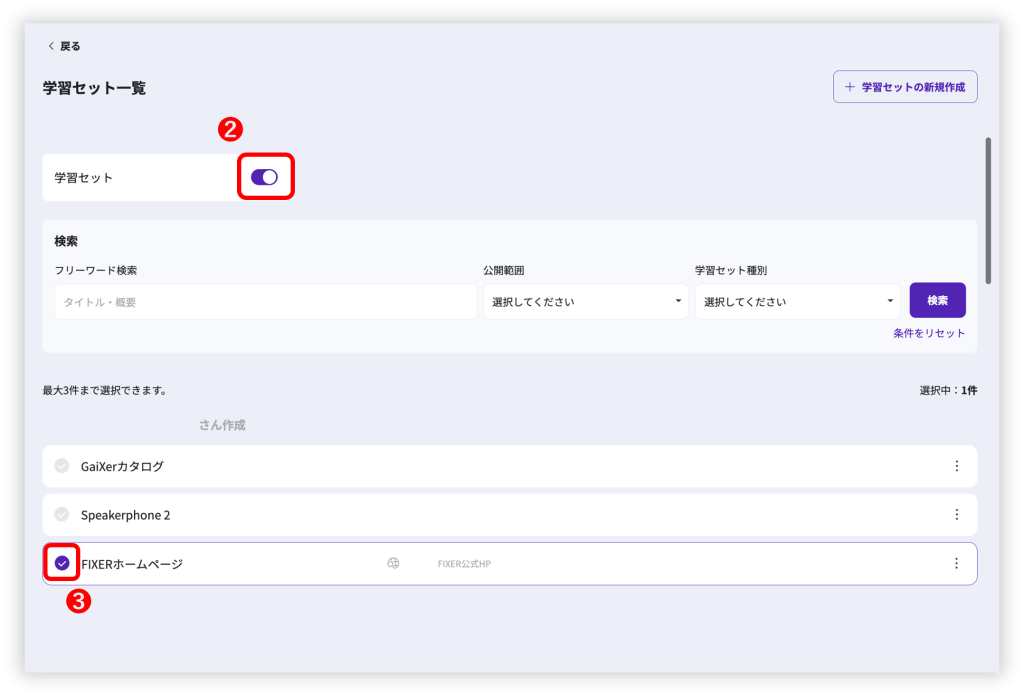This screenshot has height=696, width=1024.
Task: Select the Speakerphone 2 list item name
Action: 125,515
